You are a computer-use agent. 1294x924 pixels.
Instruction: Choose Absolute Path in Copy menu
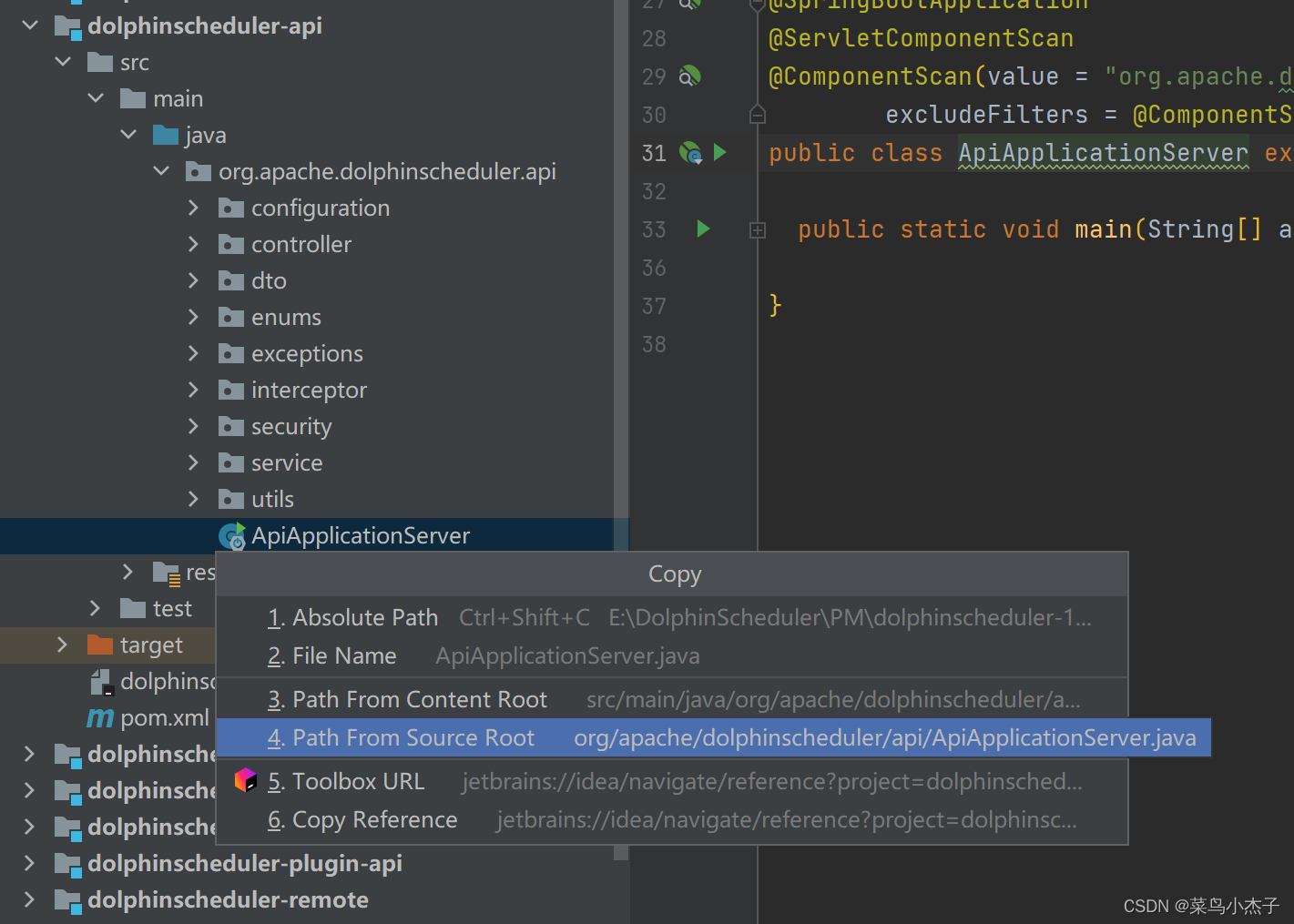point(672,617)
